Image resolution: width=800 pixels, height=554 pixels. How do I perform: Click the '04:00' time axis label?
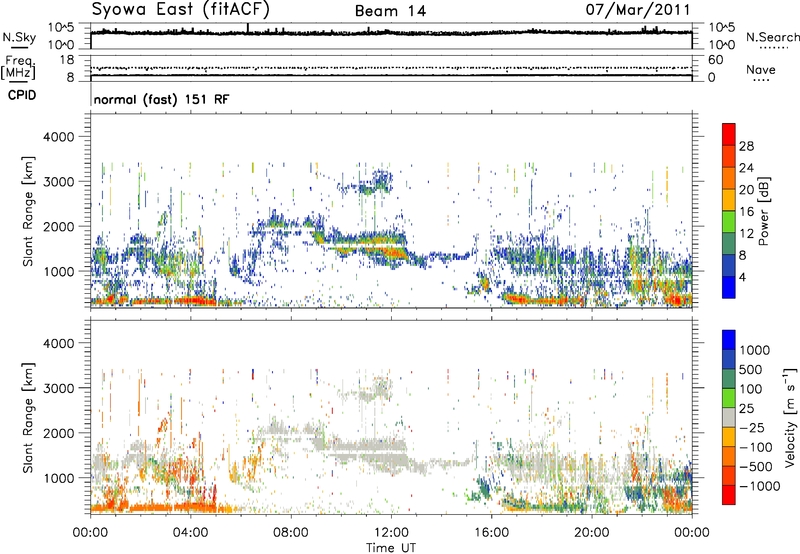[x=190, y=533]
